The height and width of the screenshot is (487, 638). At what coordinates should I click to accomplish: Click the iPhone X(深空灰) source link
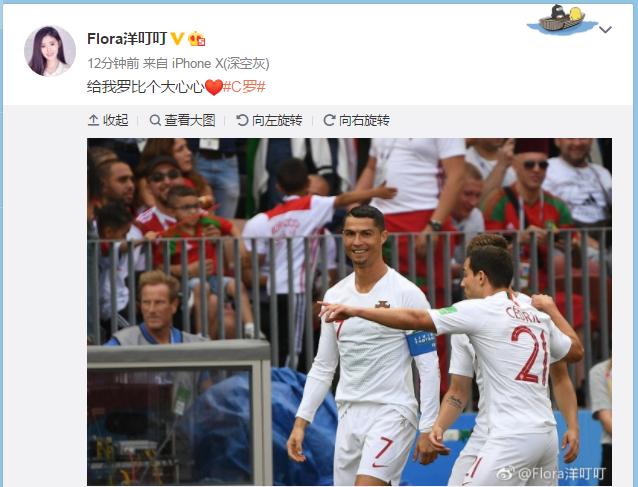click(221, 63)
